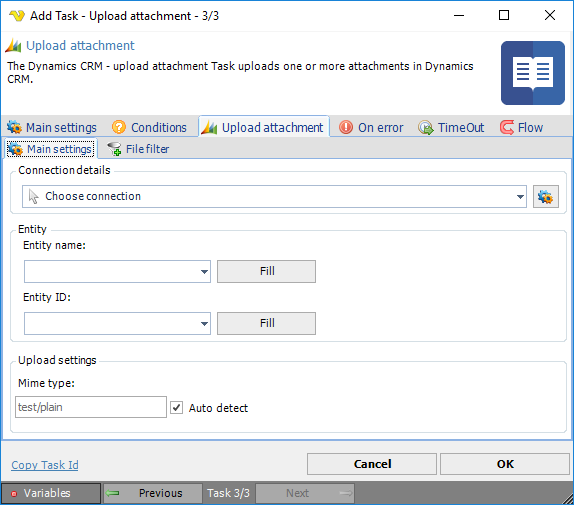Click the VisualCron title bar logo
The height and width of the screenshot is (505, 574).
tap(16, 16)
